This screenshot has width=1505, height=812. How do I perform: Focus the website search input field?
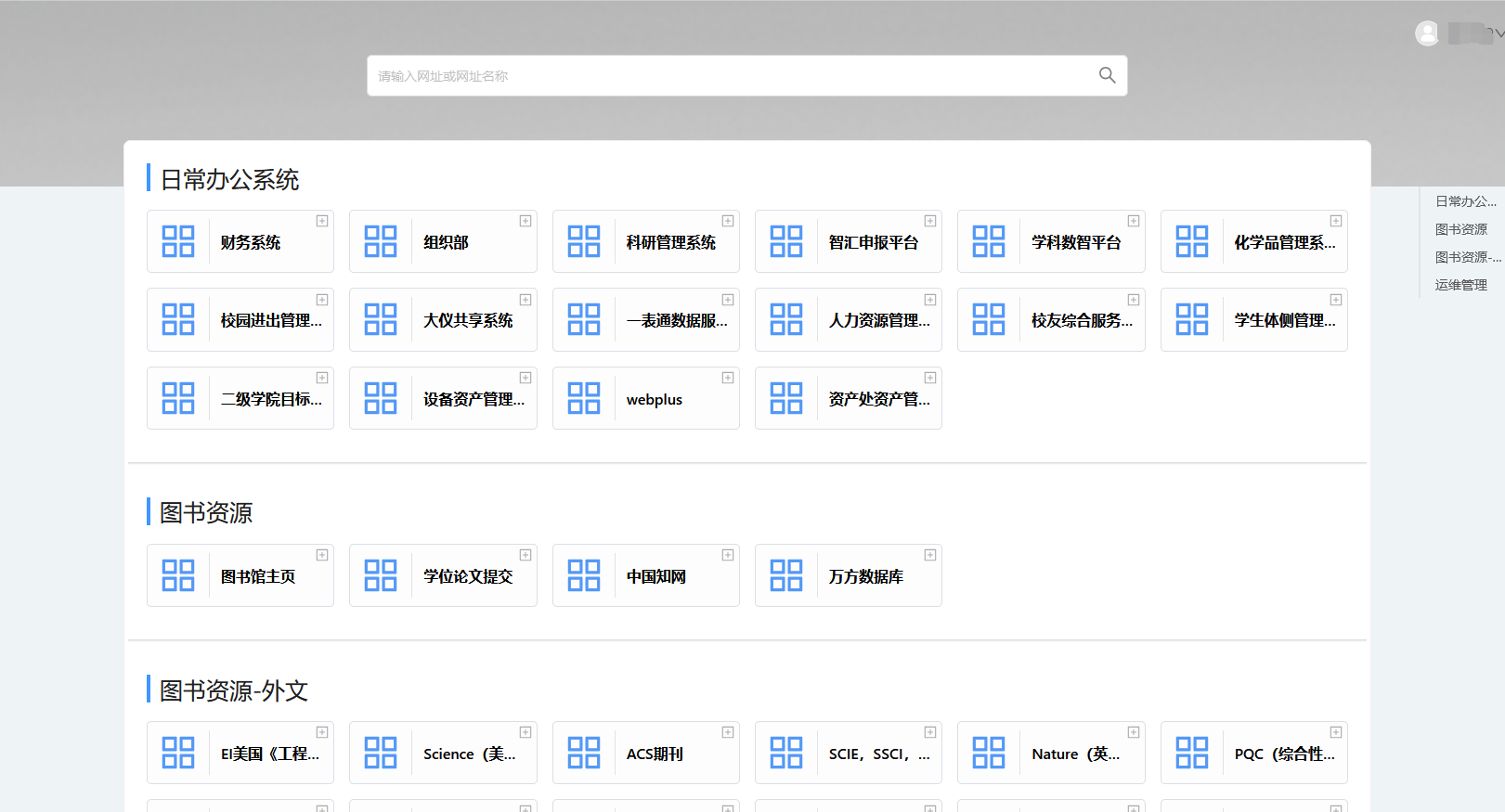724,76
